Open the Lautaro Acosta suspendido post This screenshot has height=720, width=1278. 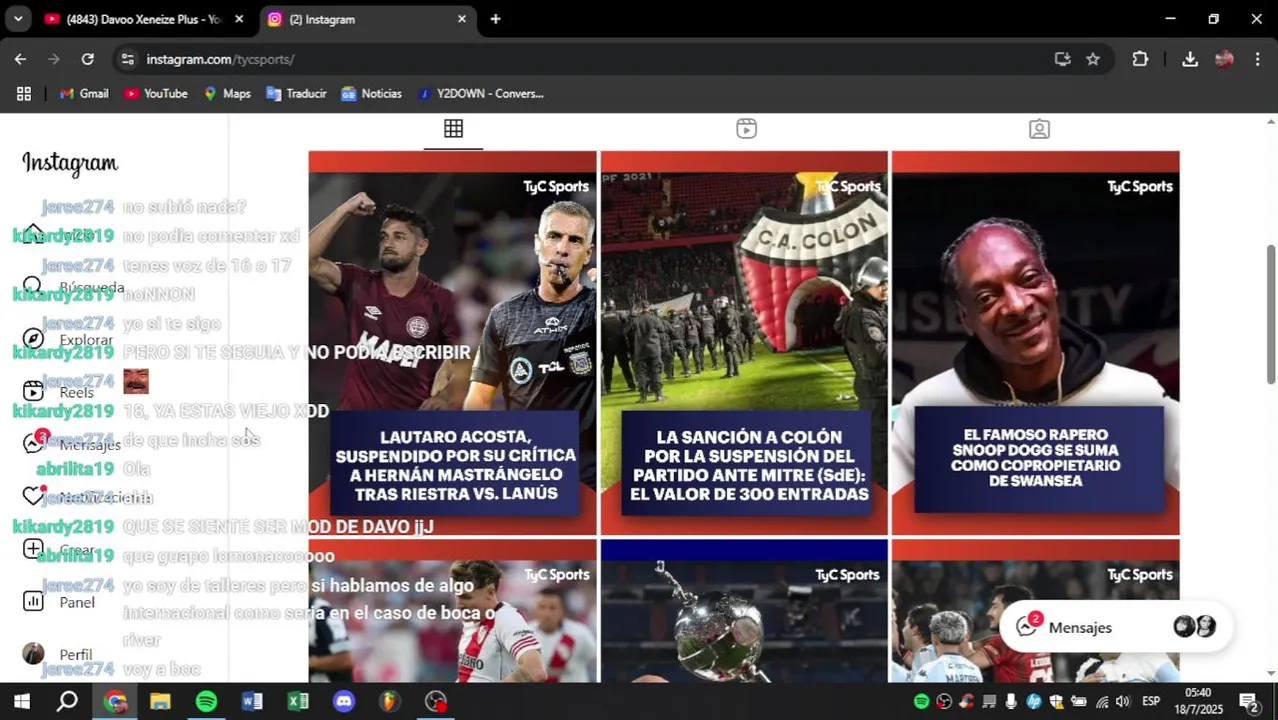[x=453, y=343]
